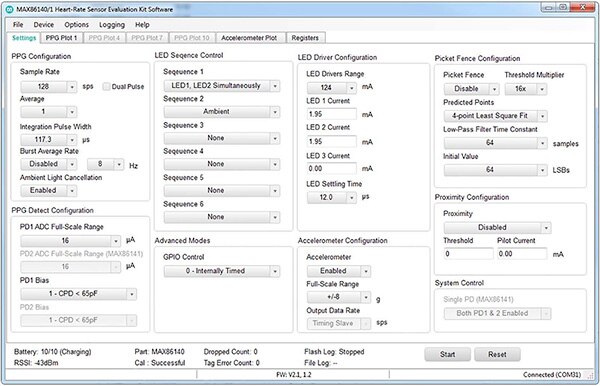Open the Burst Average Rate Disabled dropdown
This screenshot has width=600, height=386.
tap(49, 164)
